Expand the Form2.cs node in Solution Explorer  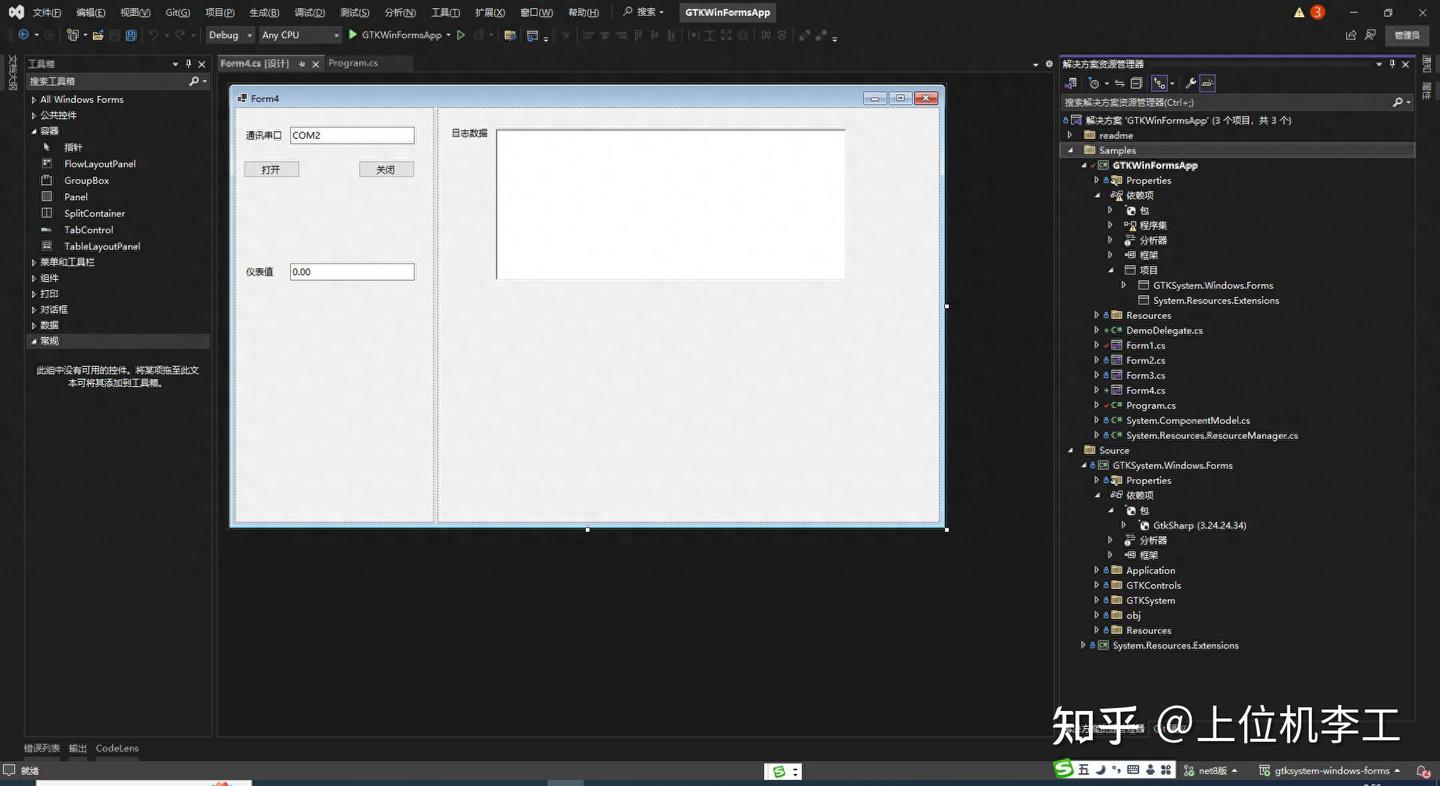click(1096, 360)
